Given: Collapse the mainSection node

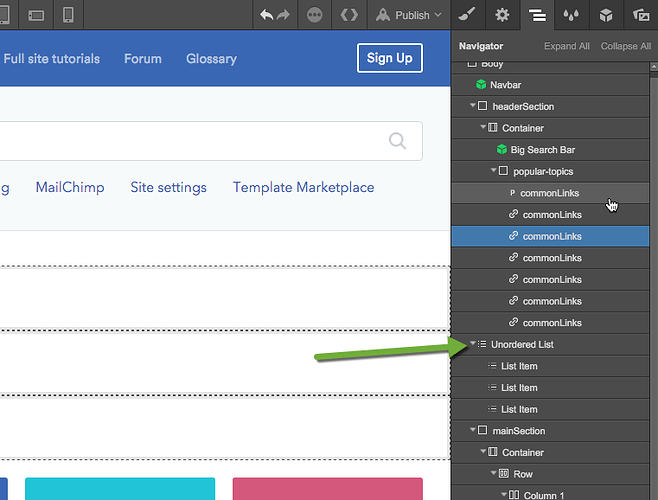Looking at the screenshot, I should [x=473, y=429].
